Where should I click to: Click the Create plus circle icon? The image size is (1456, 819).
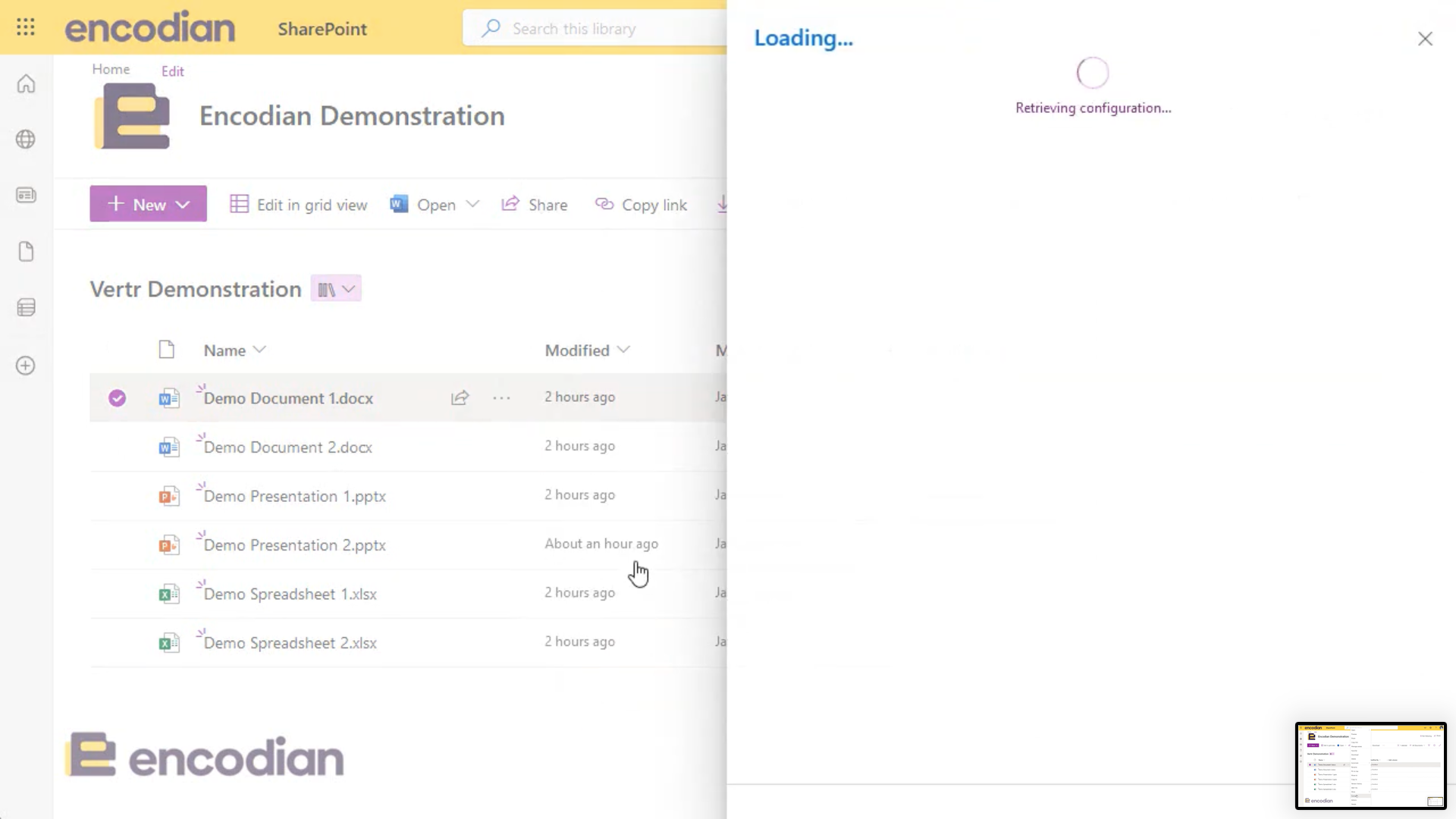[26, 366]
